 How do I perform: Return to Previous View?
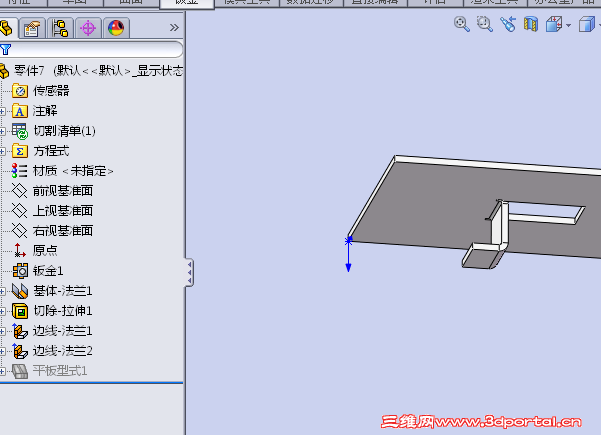508,25
